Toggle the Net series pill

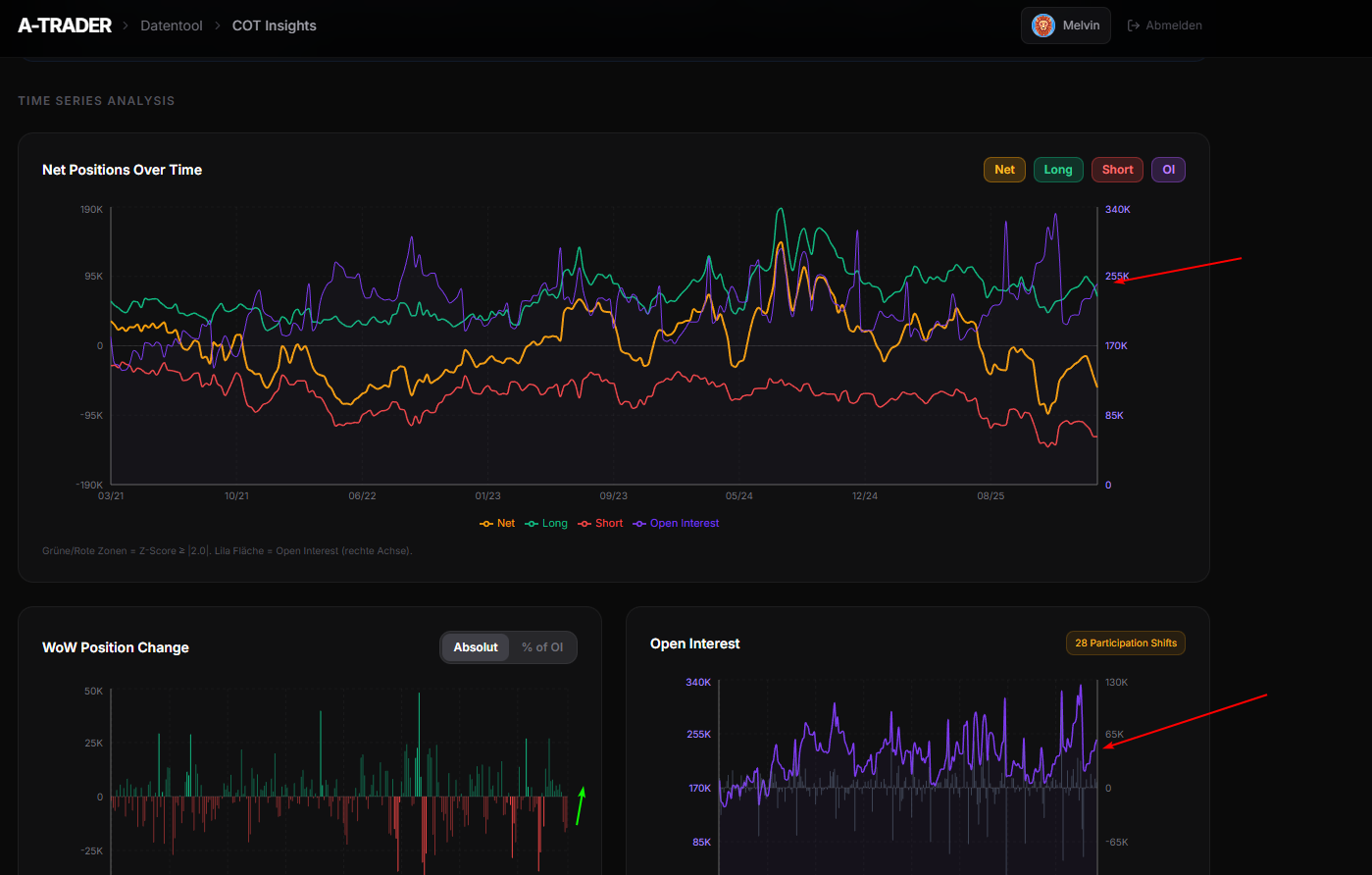point(1004,169)
